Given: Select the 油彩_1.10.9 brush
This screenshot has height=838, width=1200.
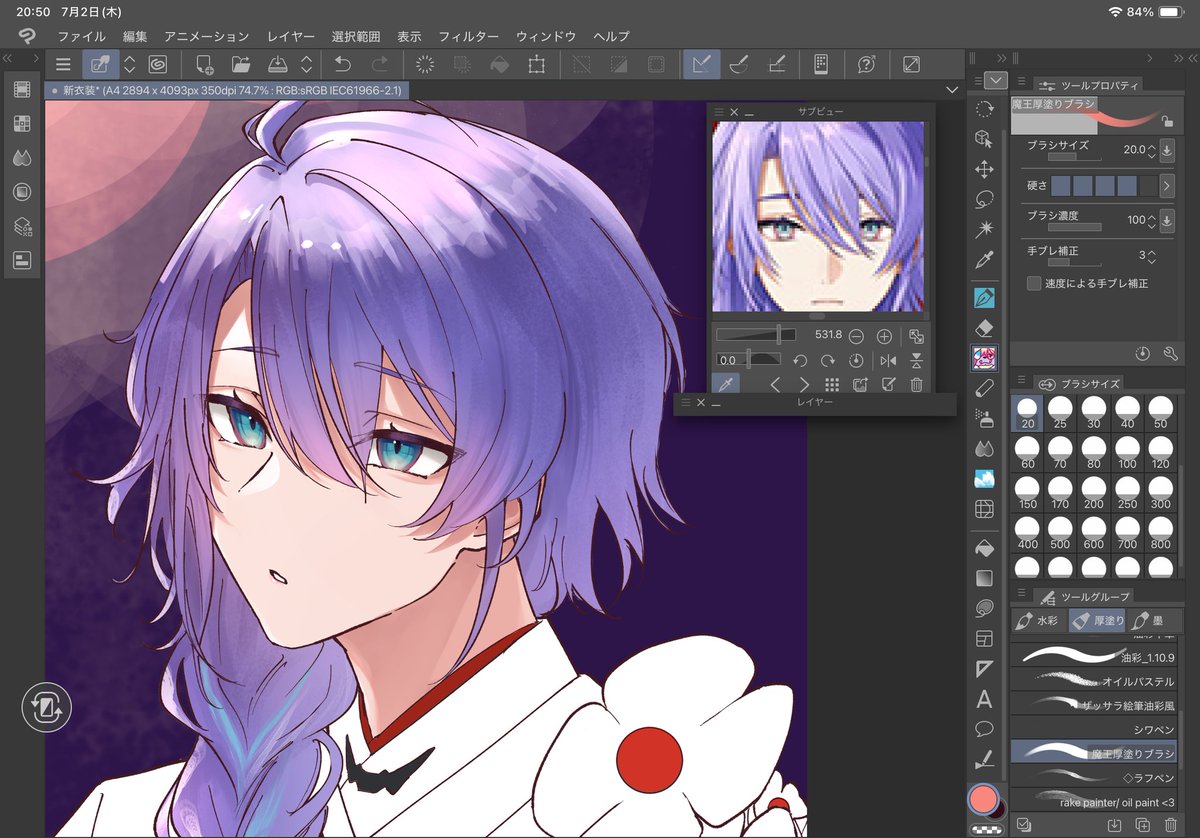Looking at the screenshot, I should tap(1093, 656).
